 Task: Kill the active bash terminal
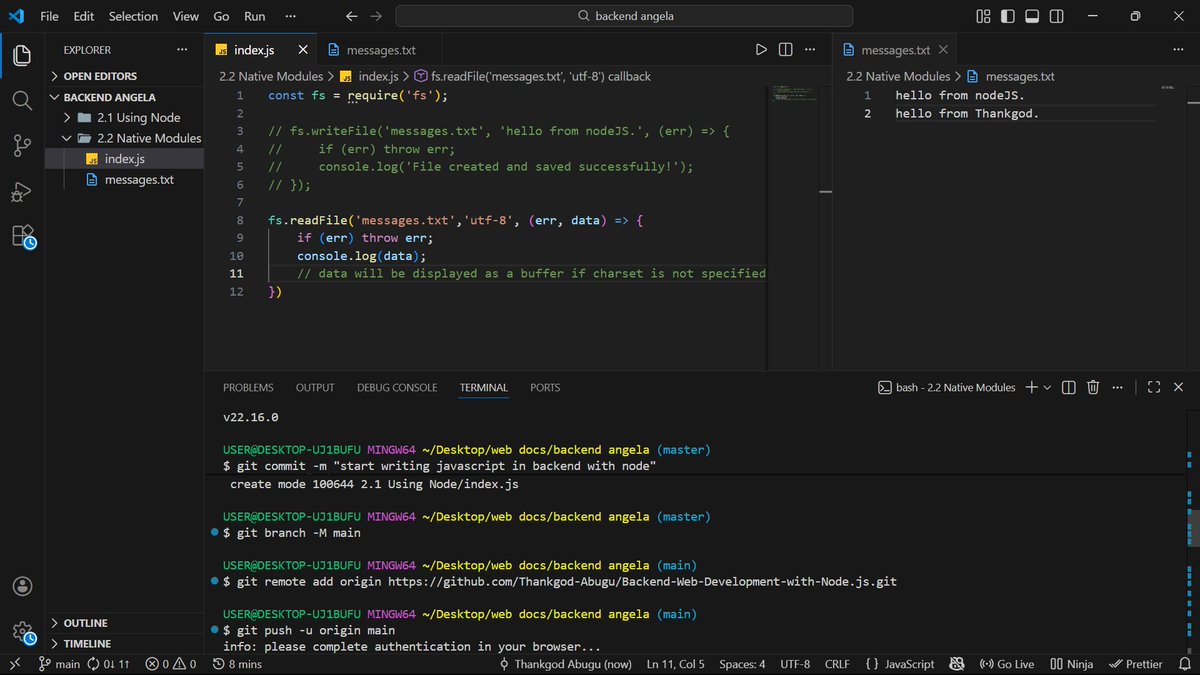pos(1093,387)
